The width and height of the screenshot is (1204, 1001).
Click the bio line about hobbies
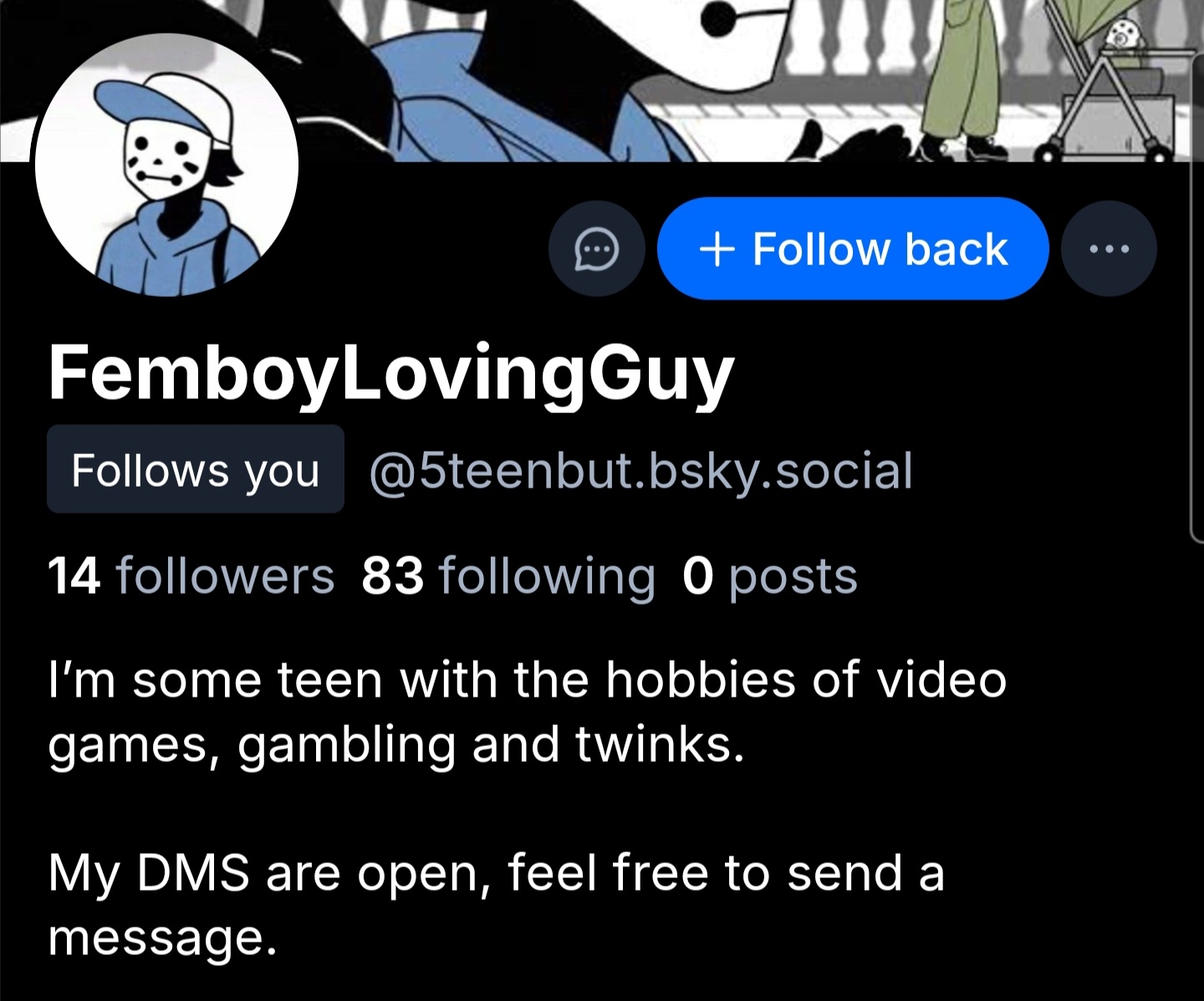[x=528, y=712]
